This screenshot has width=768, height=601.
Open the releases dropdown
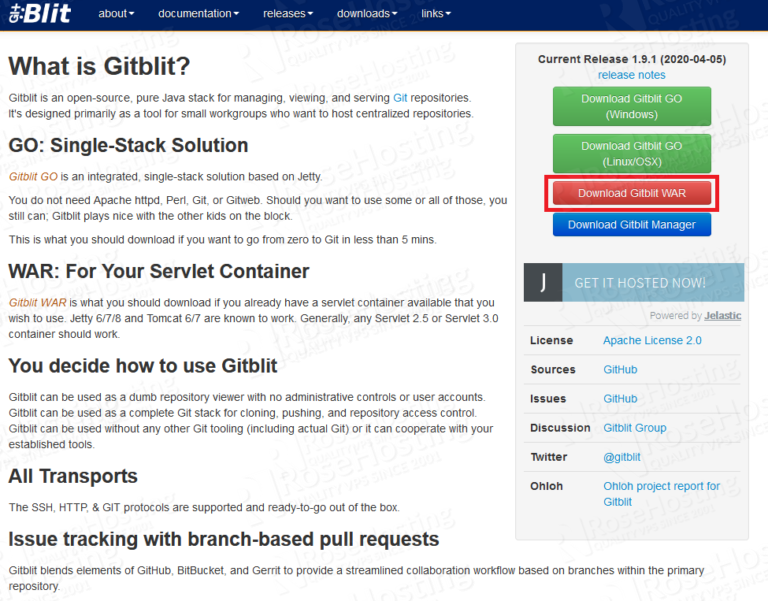(x=288, y=14)
